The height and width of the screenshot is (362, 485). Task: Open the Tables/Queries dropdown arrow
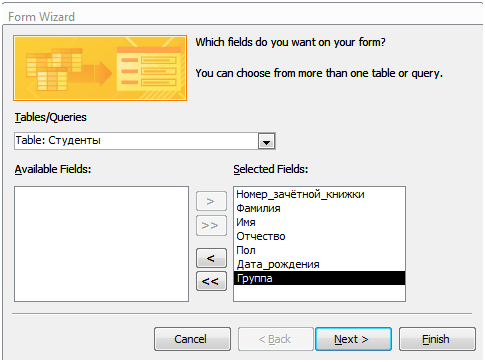pos(266,141)
